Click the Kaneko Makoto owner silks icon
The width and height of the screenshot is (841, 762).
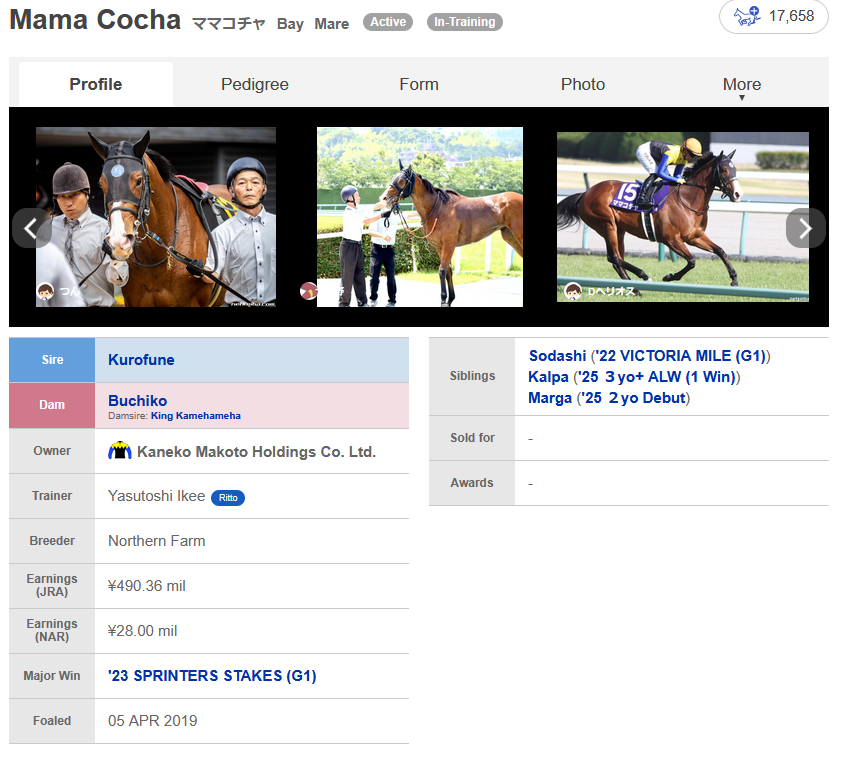tap(120, 451)
